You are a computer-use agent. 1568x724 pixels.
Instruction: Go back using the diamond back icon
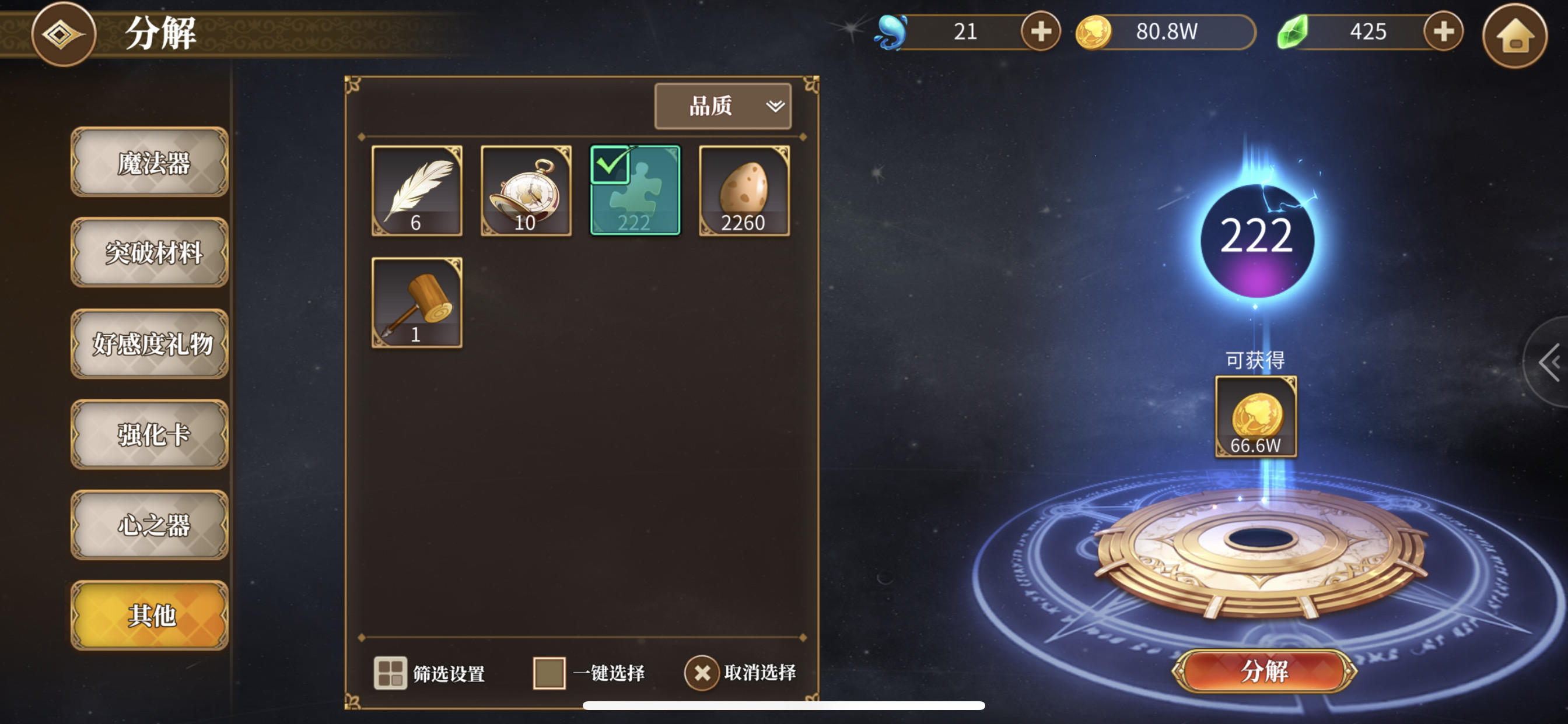coord(64,34)
